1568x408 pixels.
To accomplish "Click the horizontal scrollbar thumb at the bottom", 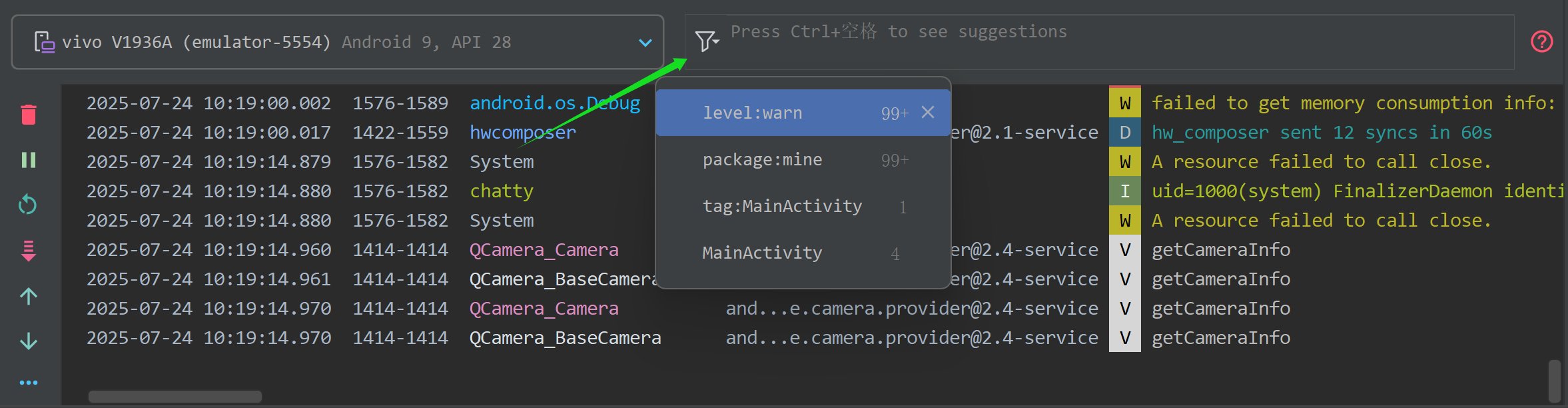I will (x=175, y=397).
